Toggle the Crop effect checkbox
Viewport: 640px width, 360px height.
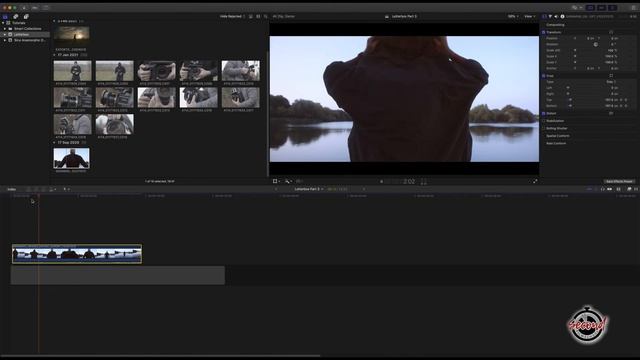[544, 76]
